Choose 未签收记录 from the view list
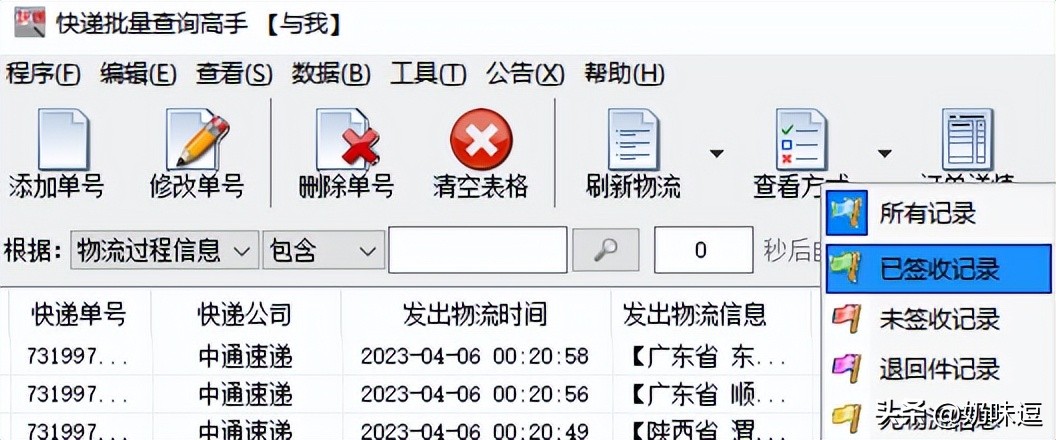The width and height of the screenshot is (1056, 440). tap(939, 319)
